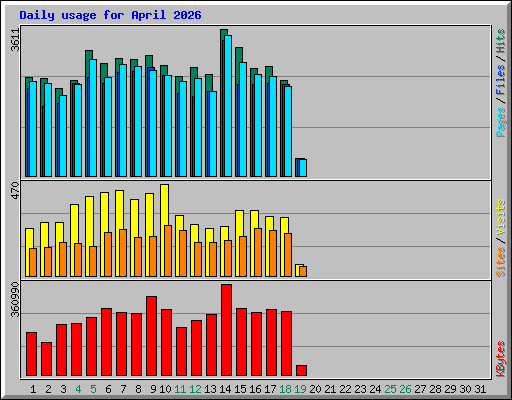Click day 29 on the date axis
The image size is (512, 400).
tap(451, 389)
